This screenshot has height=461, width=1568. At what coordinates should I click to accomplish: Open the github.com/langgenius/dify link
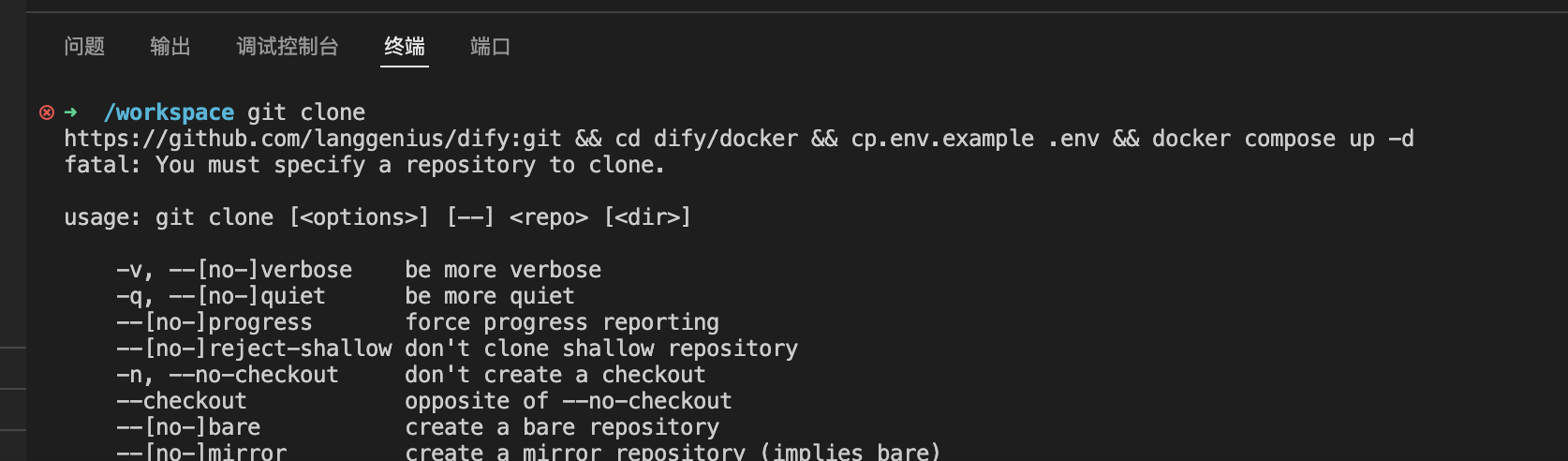tap(313, 139)
